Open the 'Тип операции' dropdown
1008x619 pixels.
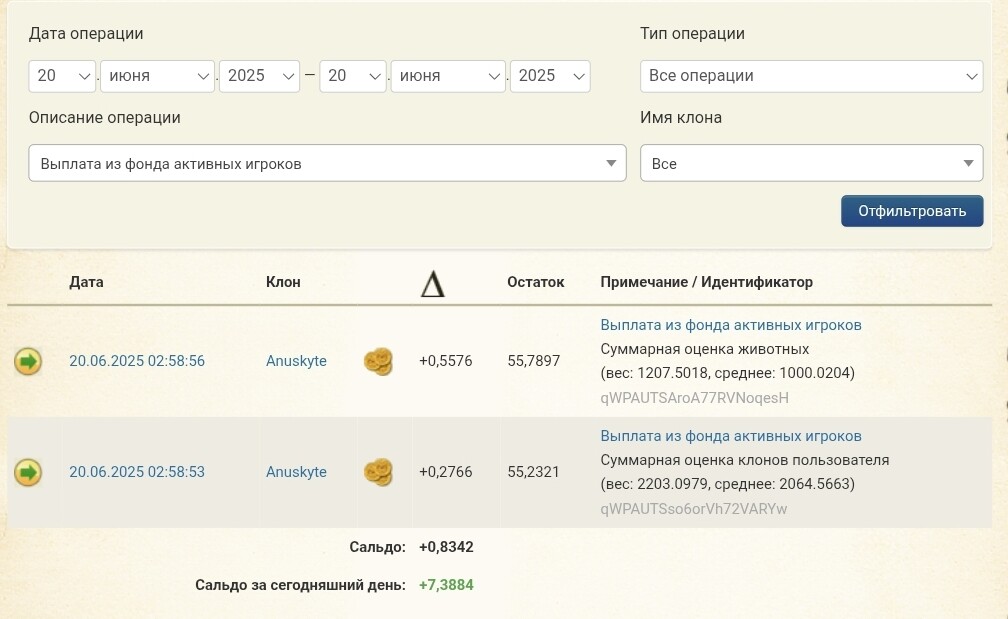tap(811, 76)
